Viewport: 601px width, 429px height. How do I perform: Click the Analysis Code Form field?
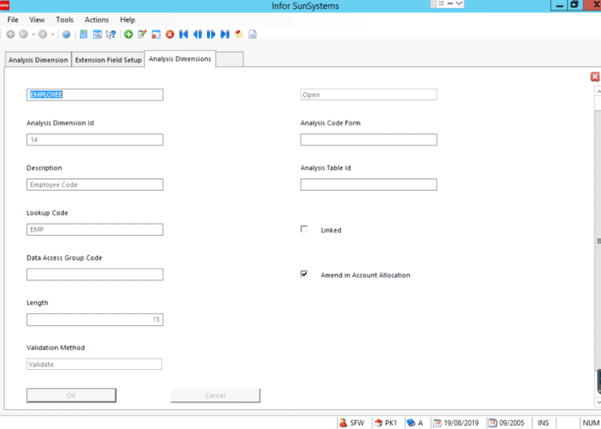point(368,140)
